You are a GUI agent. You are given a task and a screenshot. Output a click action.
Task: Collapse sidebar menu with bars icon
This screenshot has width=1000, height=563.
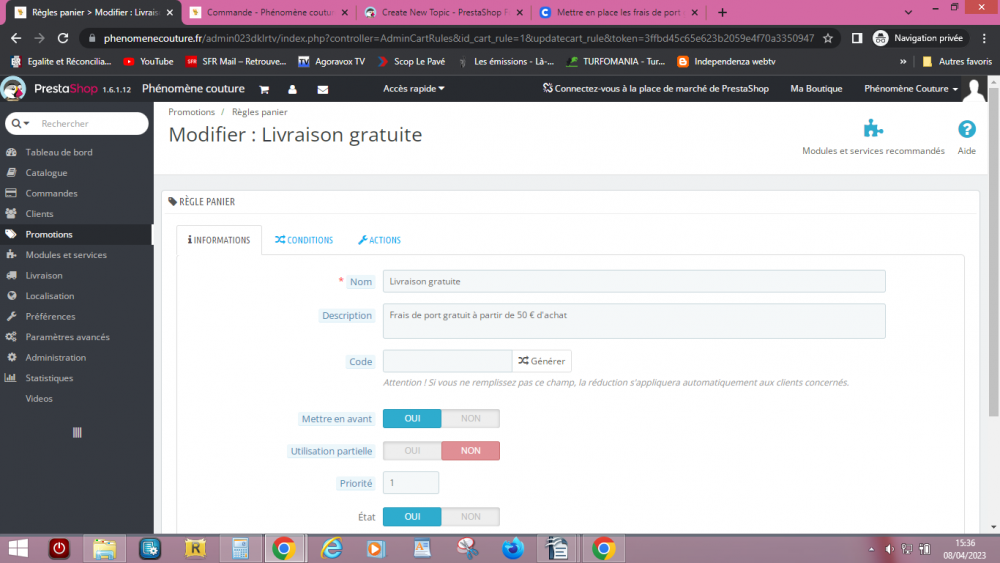click(77, 432)
